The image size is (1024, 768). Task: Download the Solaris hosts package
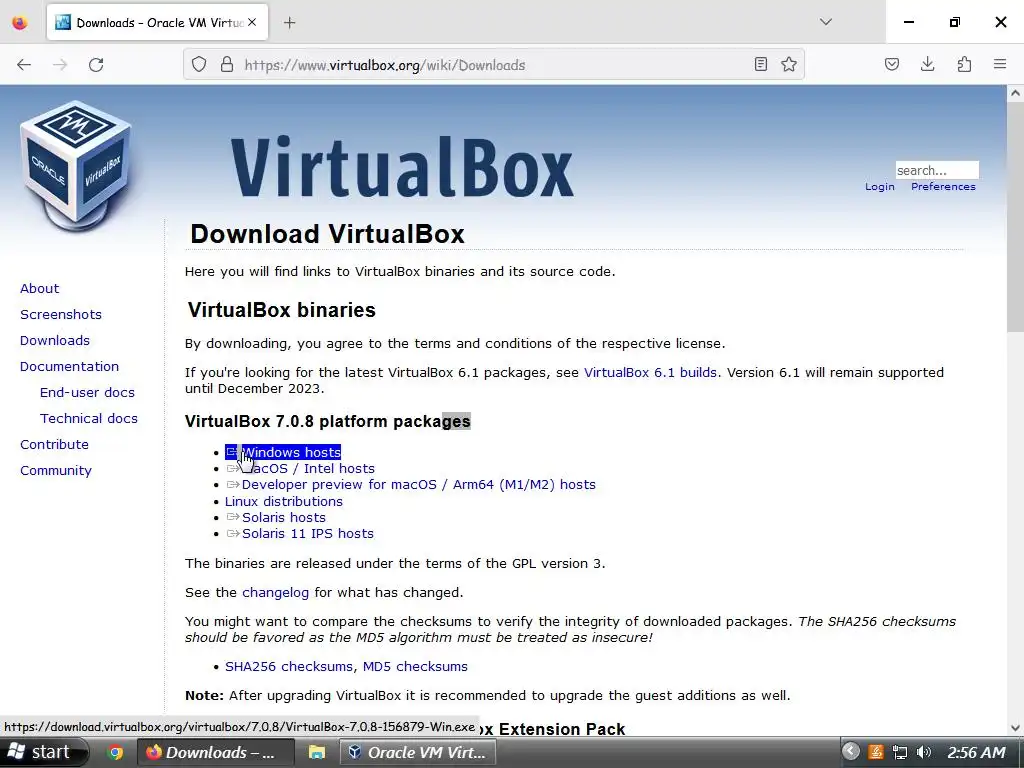point(283,518)
